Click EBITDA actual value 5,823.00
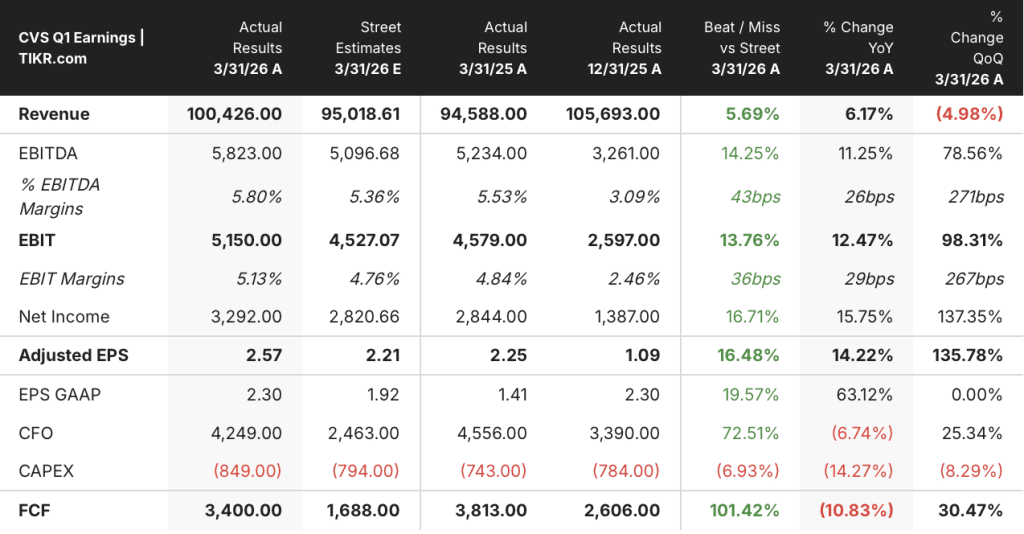The image size is (1024, 534). (x=247, y=153)
